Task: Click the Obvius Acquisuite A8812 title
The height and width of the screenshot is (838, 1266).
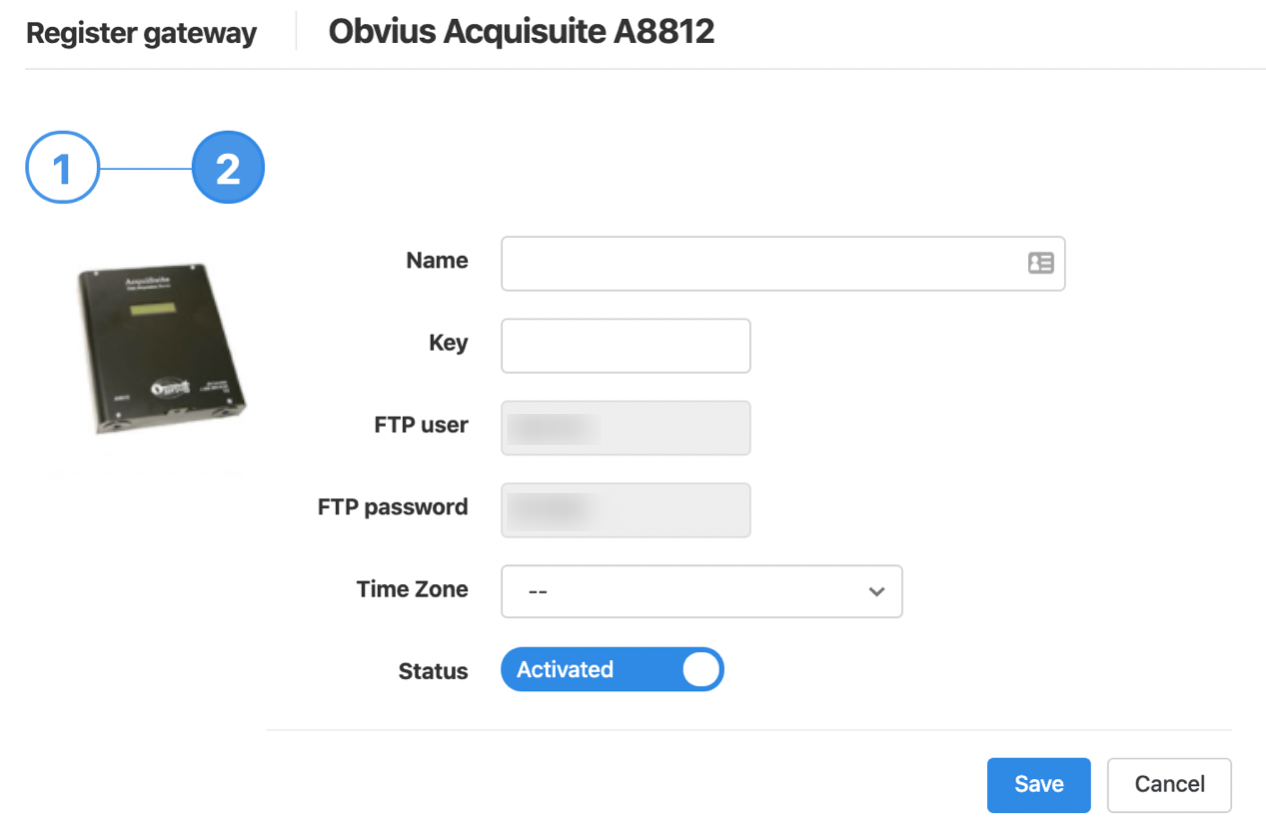Action: [522, 32]
